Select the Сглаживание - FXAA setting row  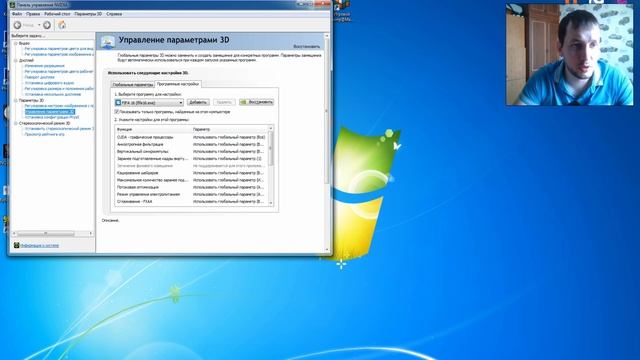click(191, 202)
